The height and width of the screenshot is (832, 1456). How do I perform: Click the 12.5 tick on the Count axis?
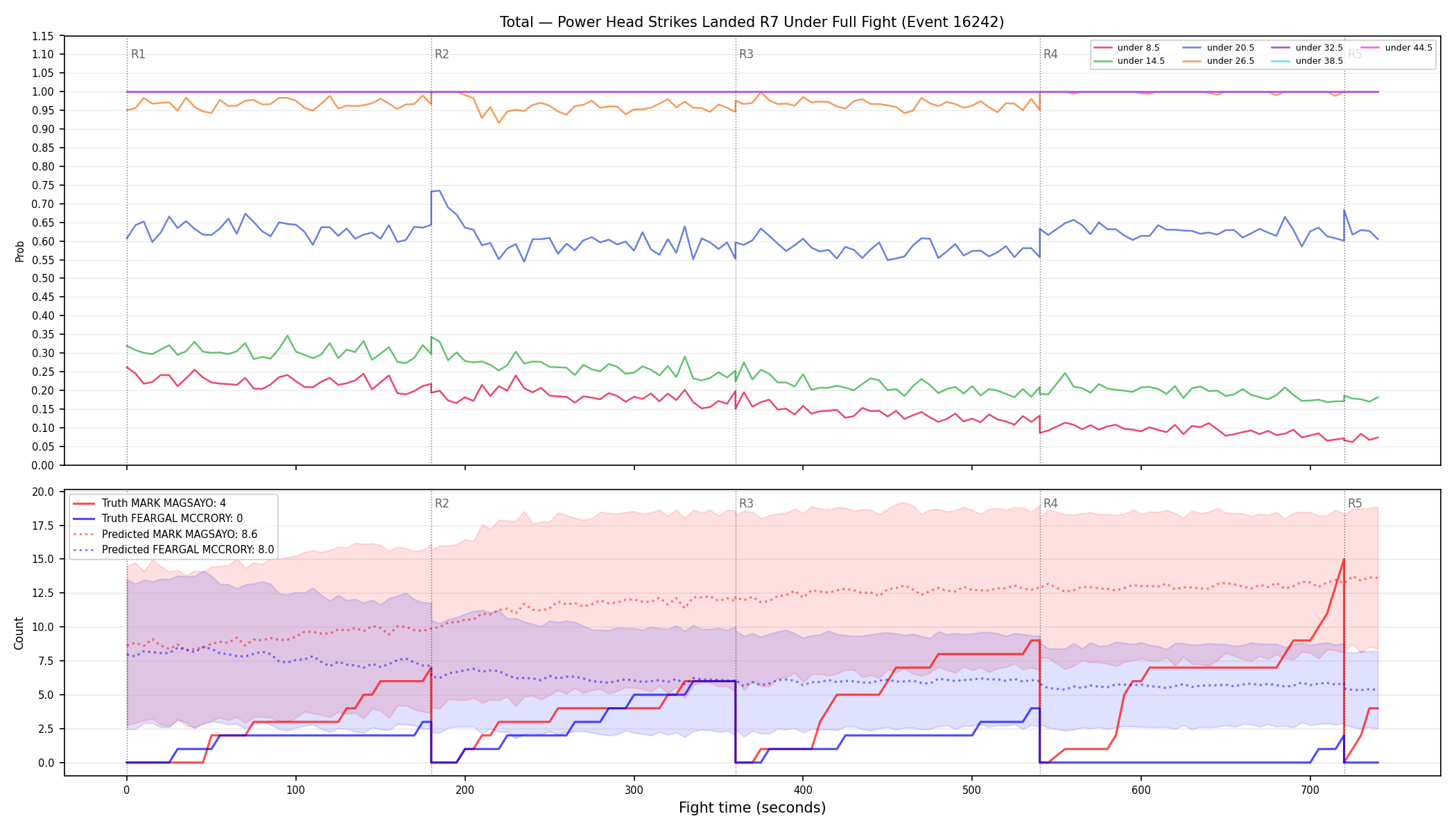coord(43,593)
